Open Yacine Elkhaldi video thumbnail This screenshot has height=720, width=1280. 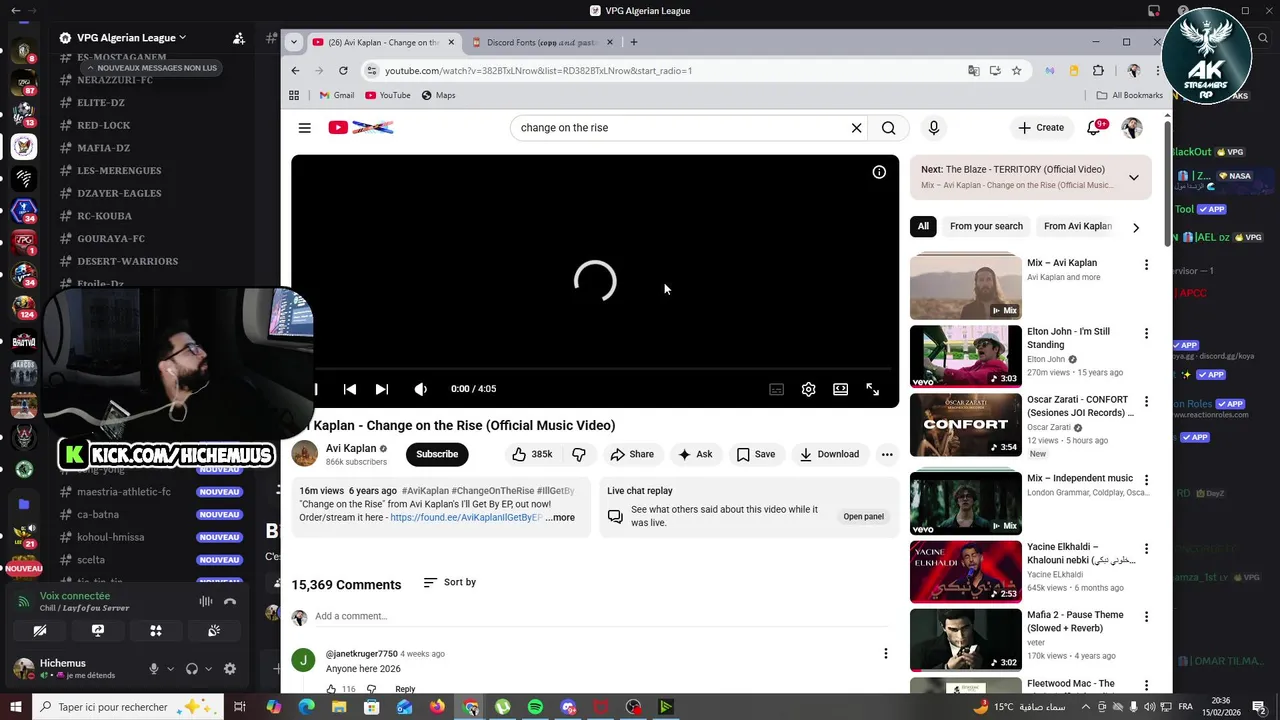pyautogui.click(x=966, y=572)
